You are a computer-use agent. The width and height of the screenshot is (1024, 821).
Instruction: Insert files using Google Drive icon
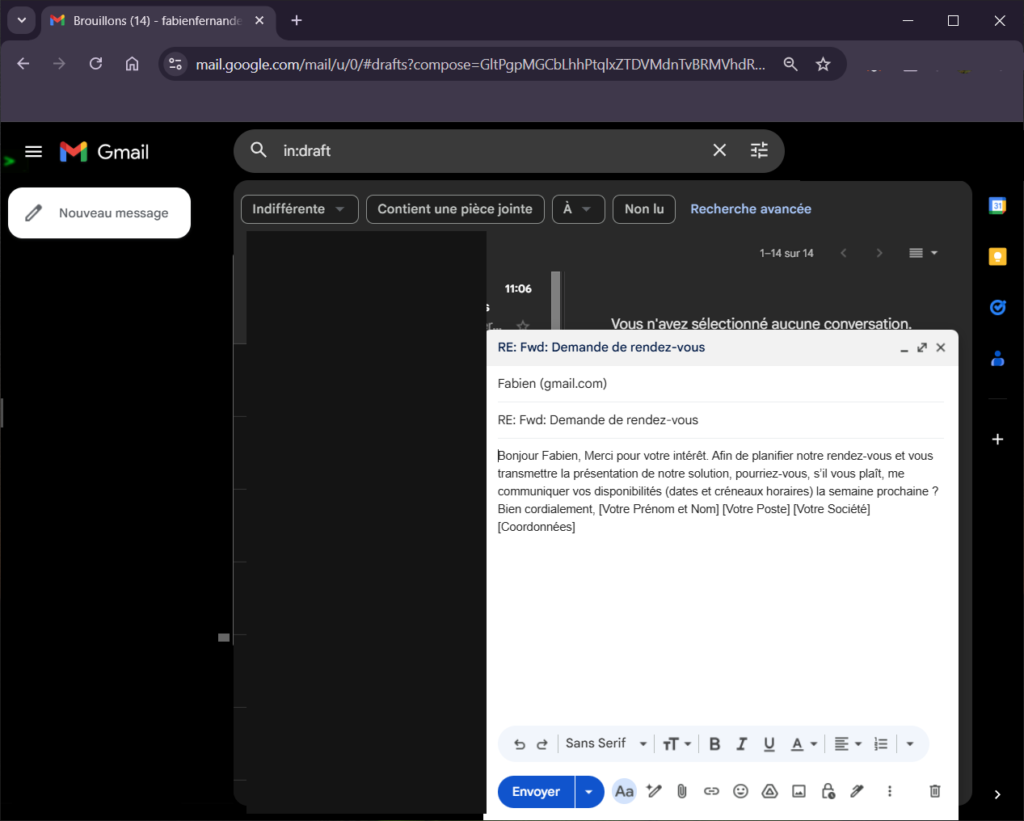(770, 791)
